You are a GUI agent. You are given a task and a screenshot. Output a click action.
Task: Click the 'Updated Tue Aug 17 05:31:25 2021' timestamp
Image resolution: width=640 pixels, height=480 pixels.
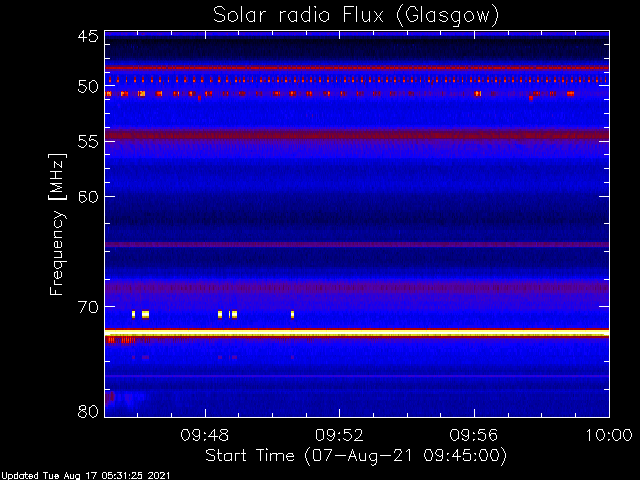coord(85,476)
